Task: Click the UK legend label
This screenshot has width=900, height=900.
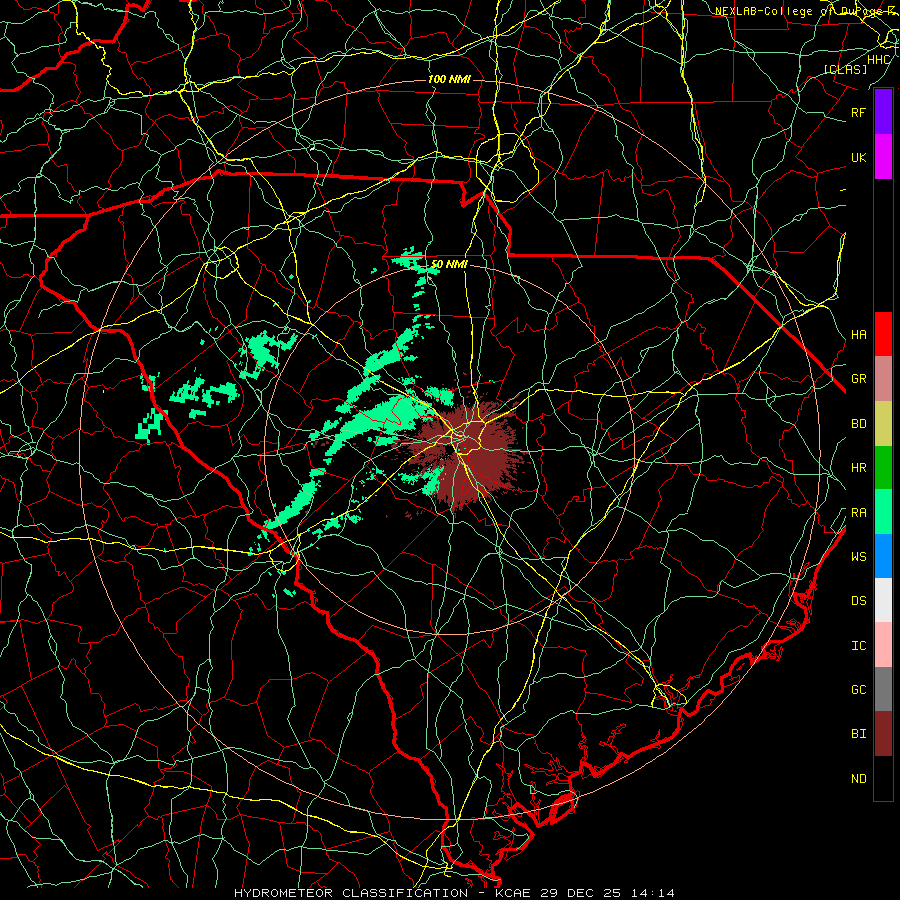Action: [858, 157]
